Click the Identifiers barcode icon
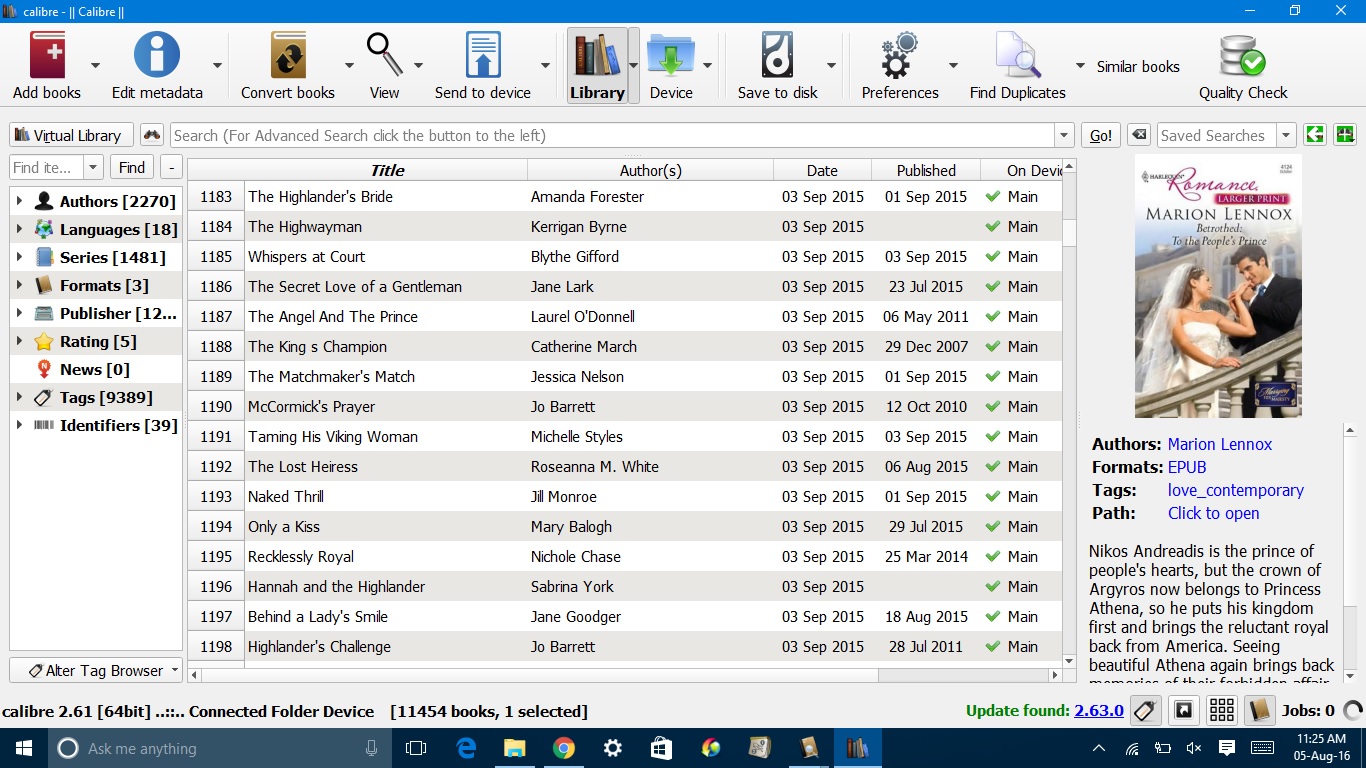The width and height of the screenshot is (1366, 768). click(44, 425)
